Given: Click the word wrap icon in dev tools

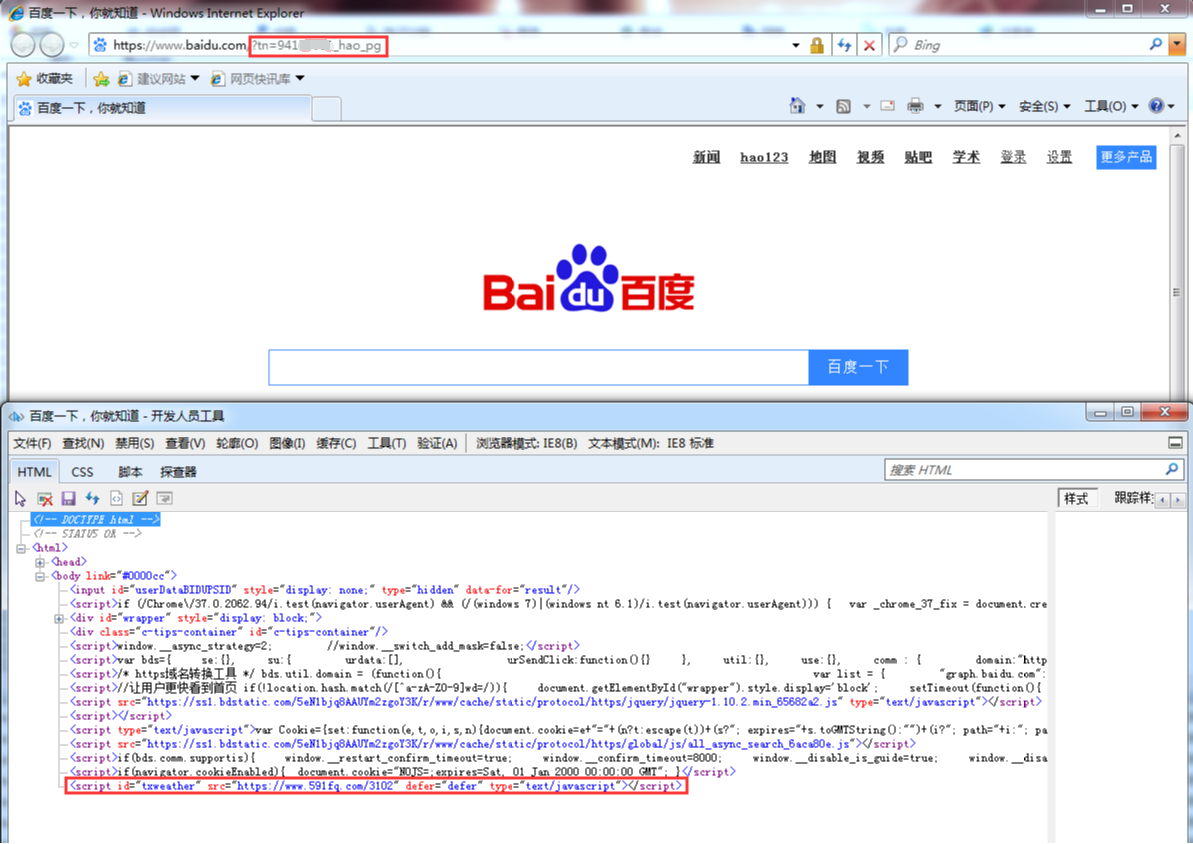Looking at the screenshot, I should [164, 498].
